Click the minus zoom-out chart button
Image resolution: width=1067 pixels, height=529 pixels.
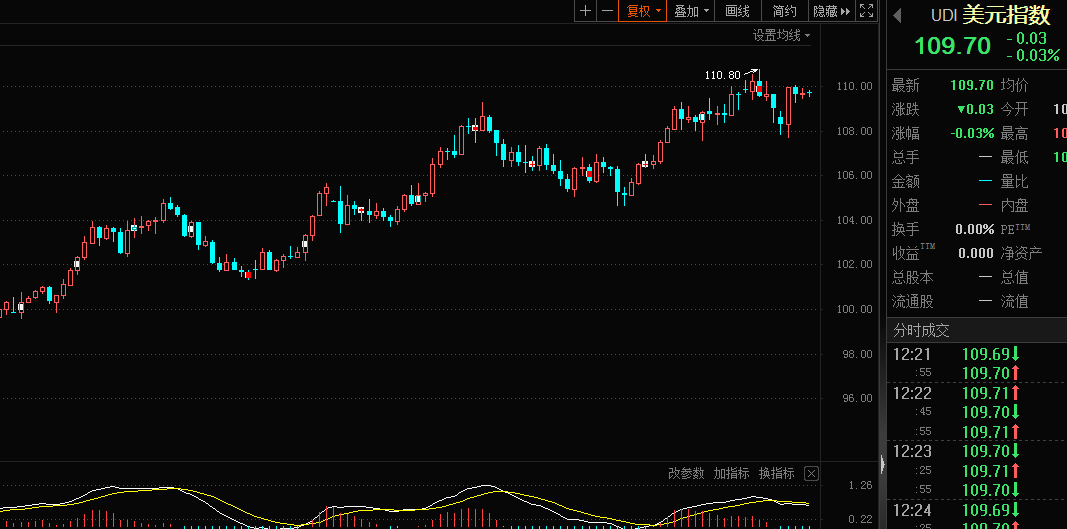605,11
